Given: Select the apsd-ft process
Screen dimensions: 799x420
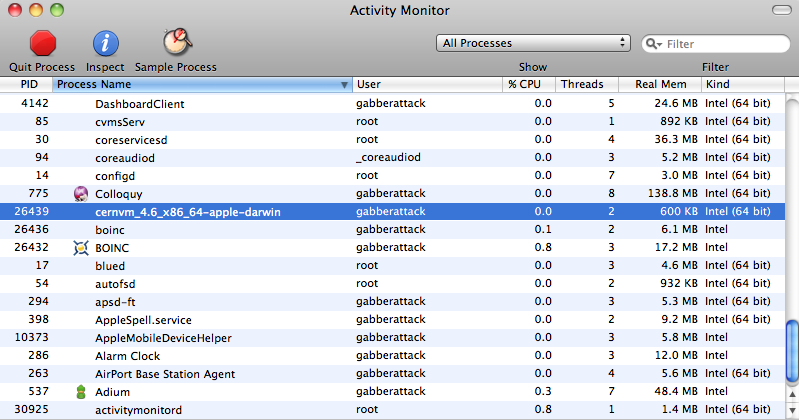Looking at the screenshot, I should pyautogui.click(x=115, y=302).
